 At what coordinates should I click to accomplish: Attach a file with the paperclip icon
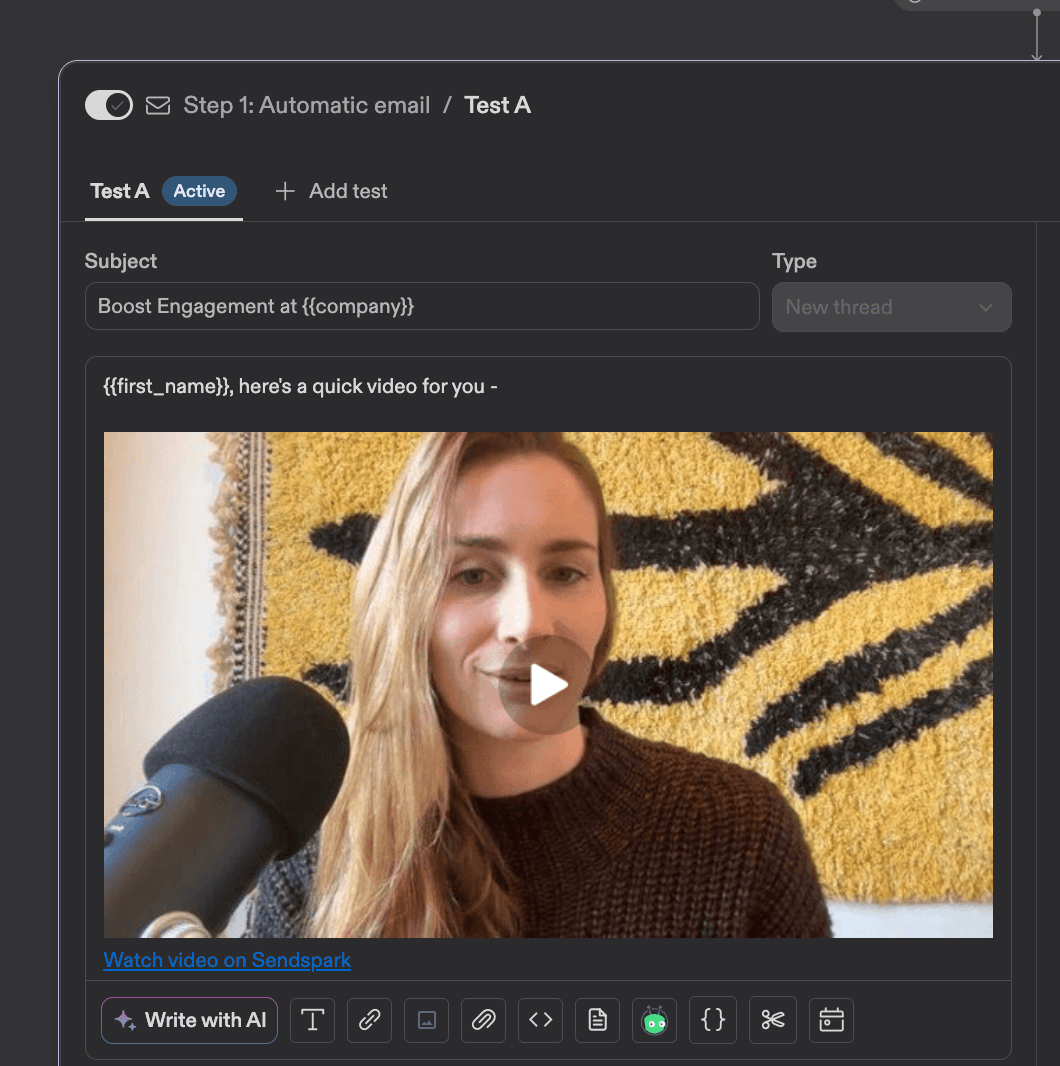[483, 1020]
